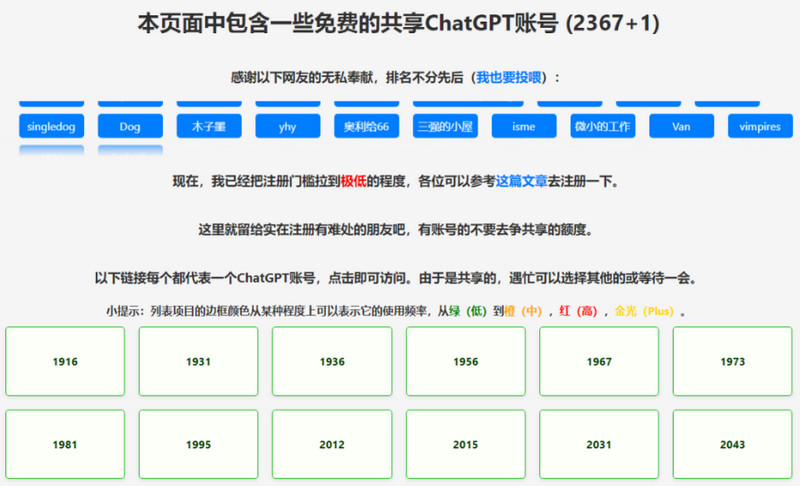Visit shared account 2043

tap(733, 444)
